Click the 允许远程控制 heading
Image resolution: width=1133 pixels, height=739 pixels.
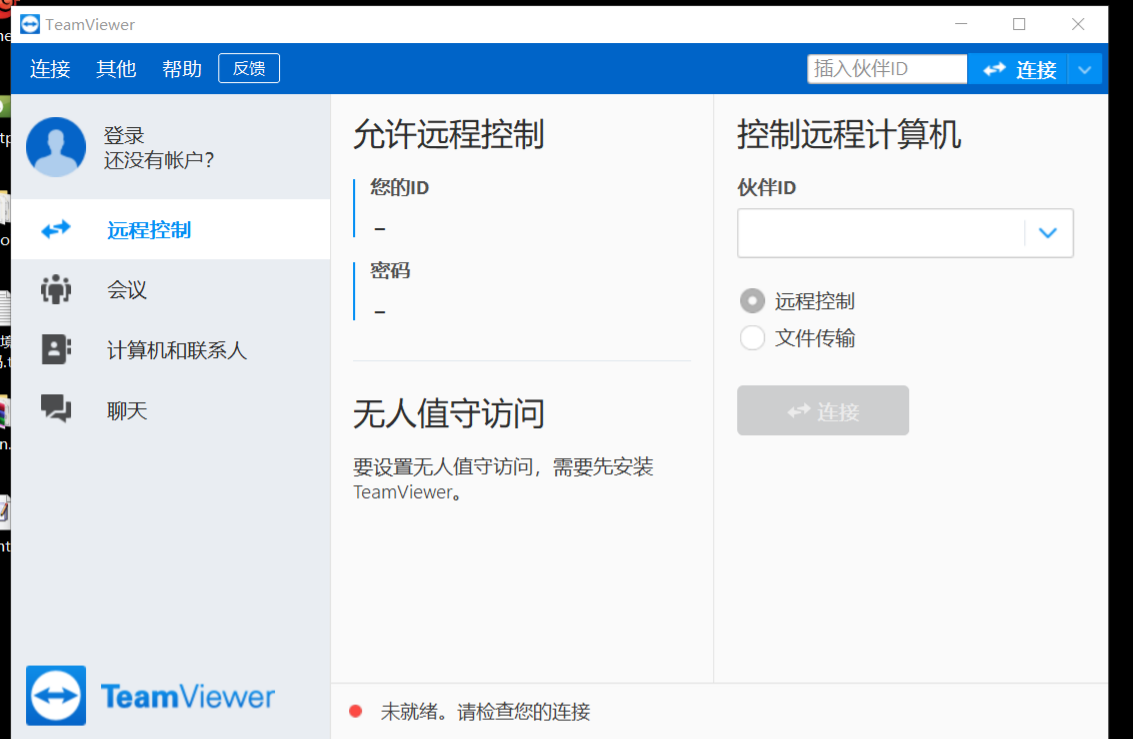coord(449,135)
